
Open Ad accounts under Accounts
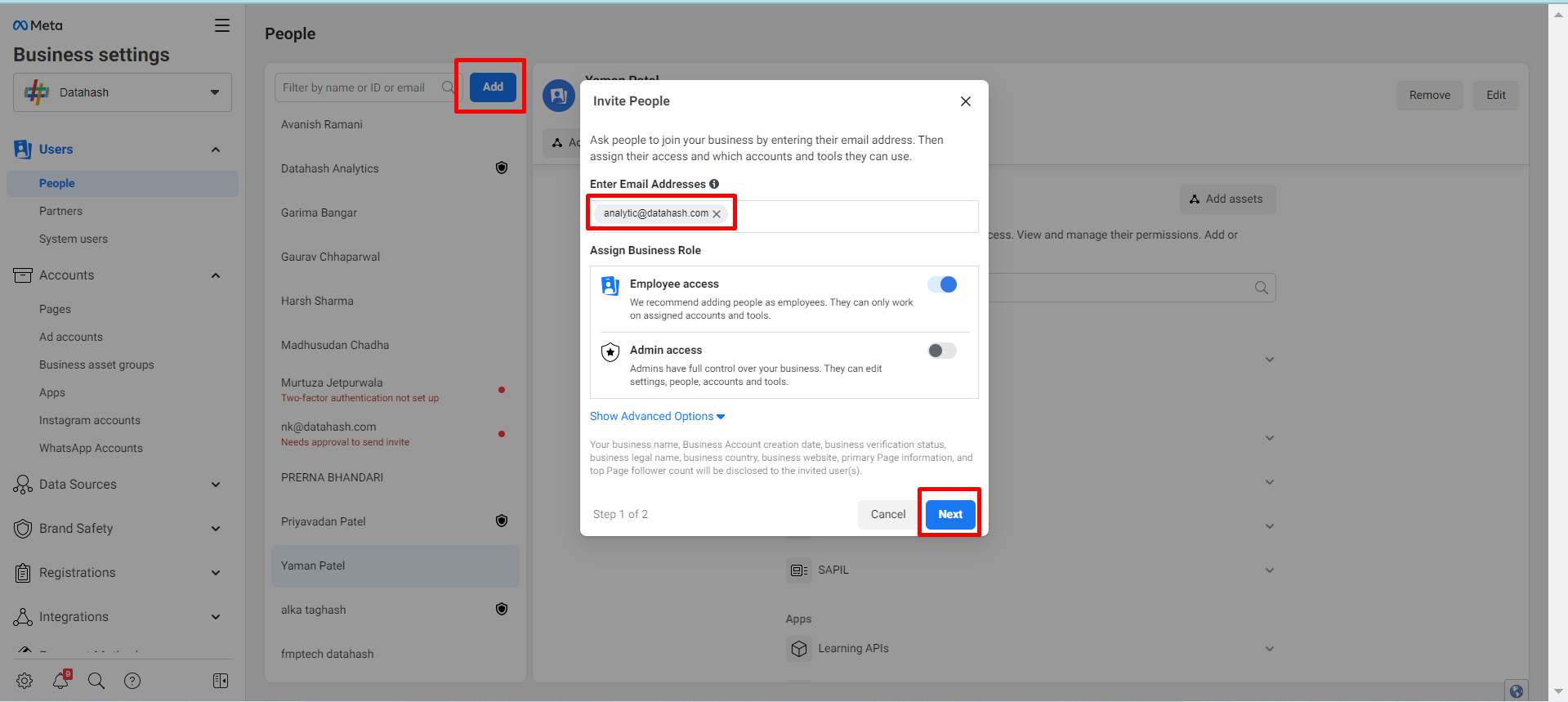(x=71, y=337)
